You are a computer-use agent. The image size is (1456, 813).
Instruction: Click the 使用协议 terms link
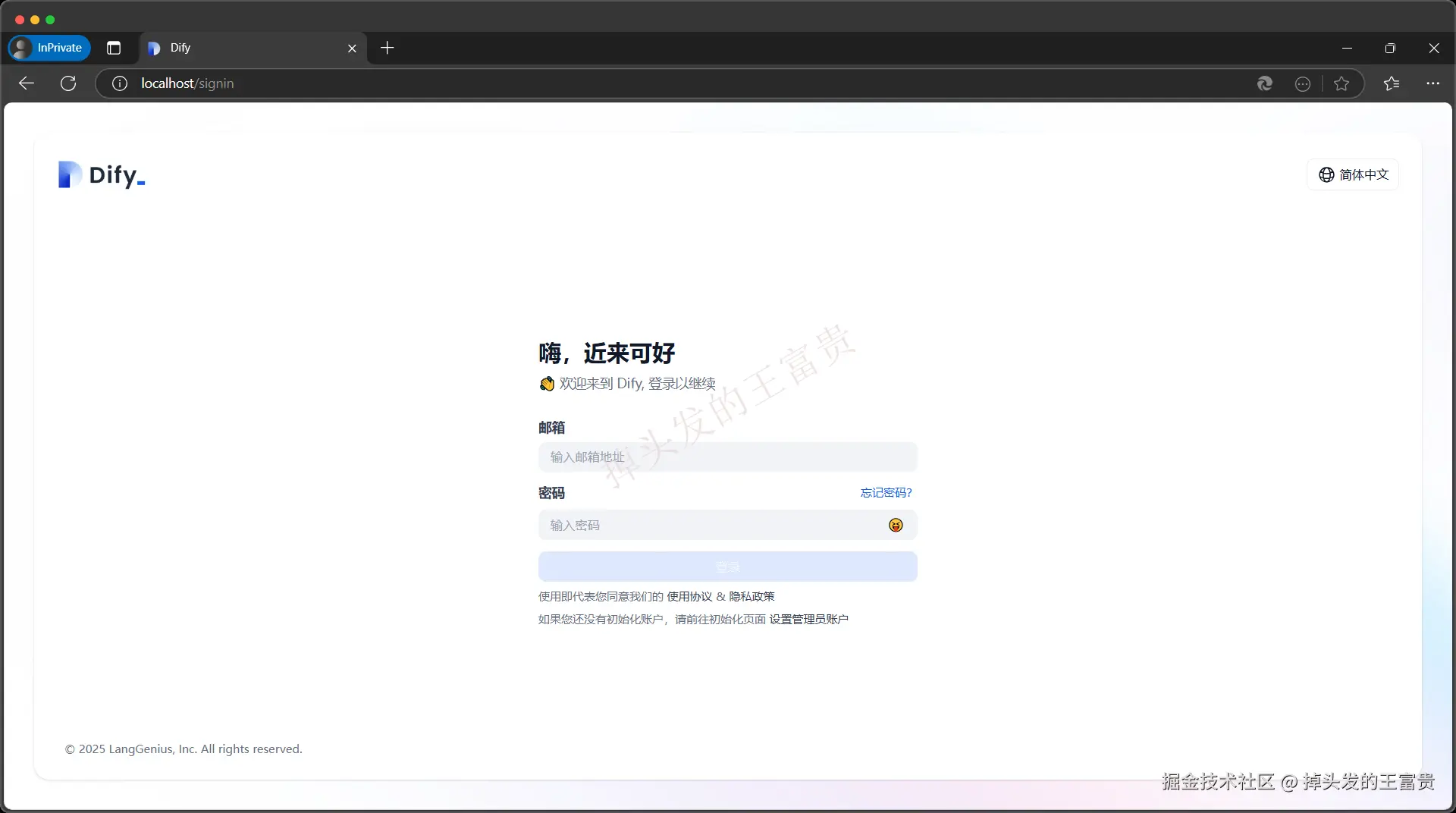(x=690, y=596)
